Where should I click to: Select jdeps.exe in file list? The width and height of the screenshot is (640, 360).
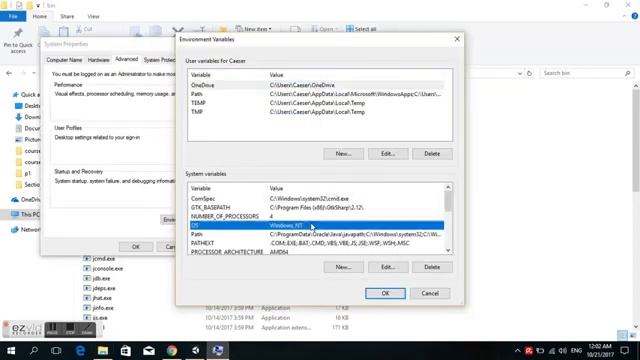104,288
